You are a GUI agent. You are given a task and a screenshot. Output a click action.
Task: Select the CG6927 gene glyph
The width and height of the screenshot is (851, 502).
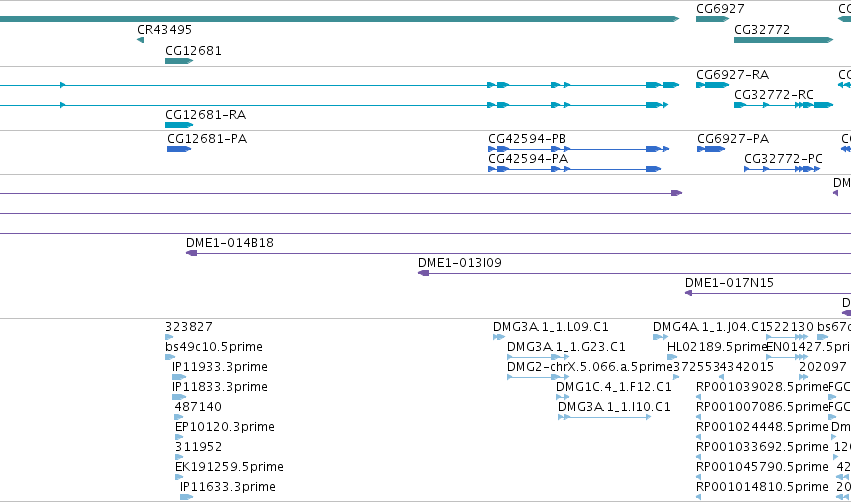tap(712, 19)
